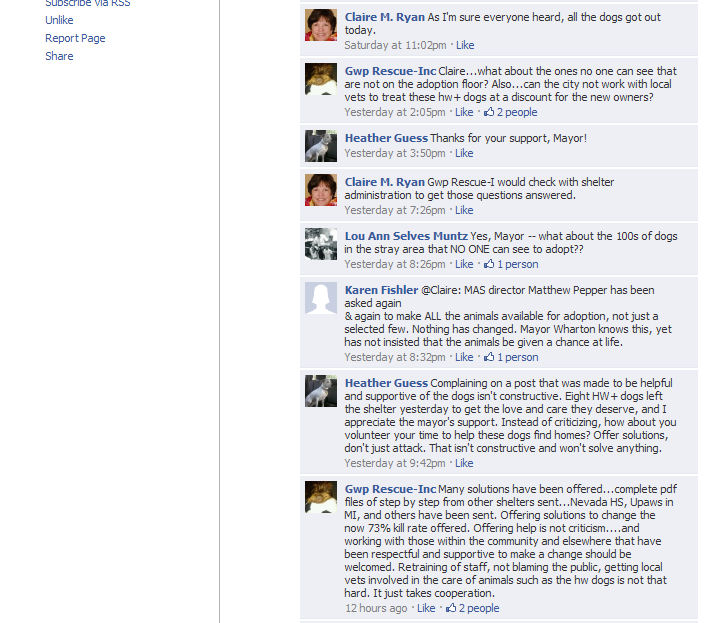The height and width of the screenshot is (623, 709).
Task: Click thumbs-up icon on the 12 hours ago comment
Action: [451, 608]
